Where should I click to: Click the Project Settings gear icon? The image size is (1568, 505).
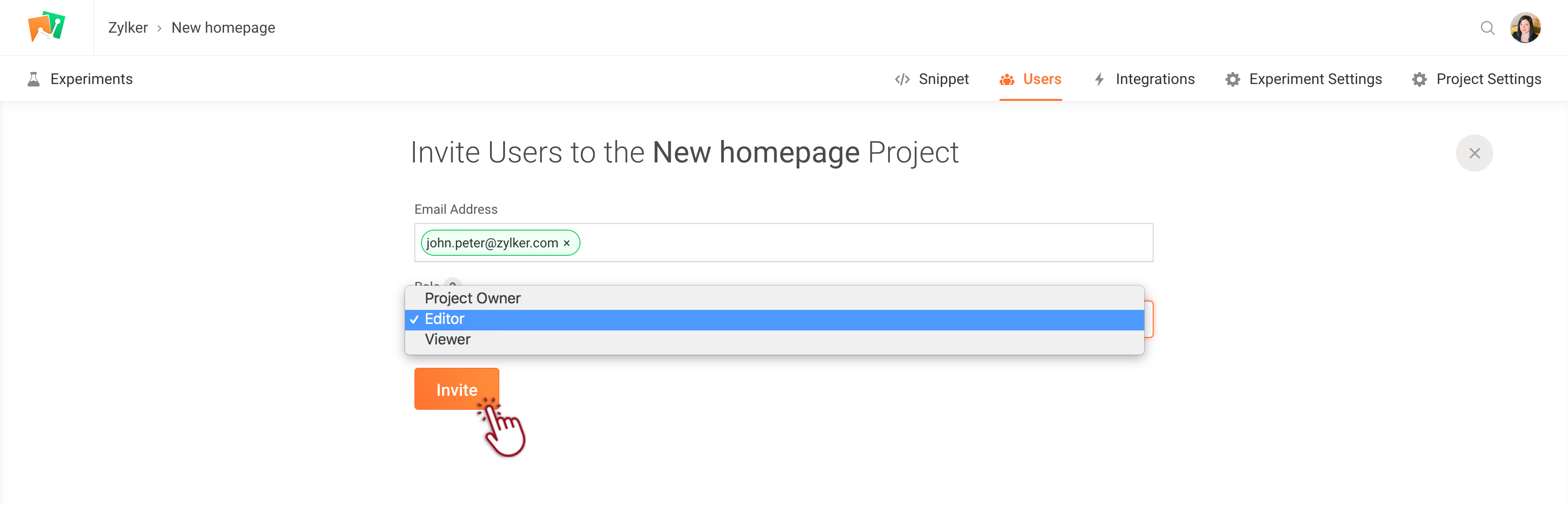click(x=1420, y=79)
